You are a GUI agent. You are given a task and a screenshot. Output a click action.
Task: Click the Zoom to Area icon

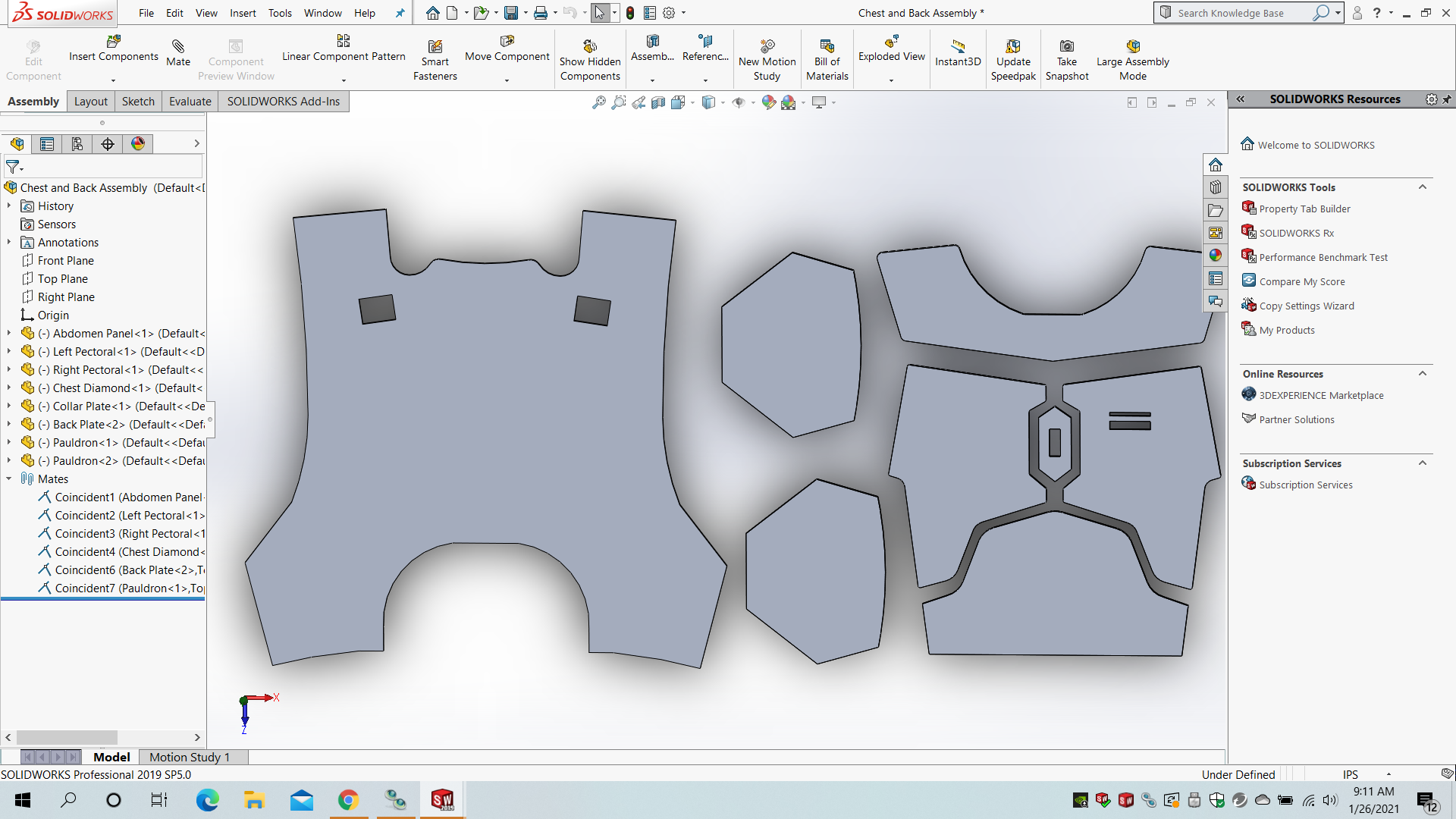tap(619, 102)
